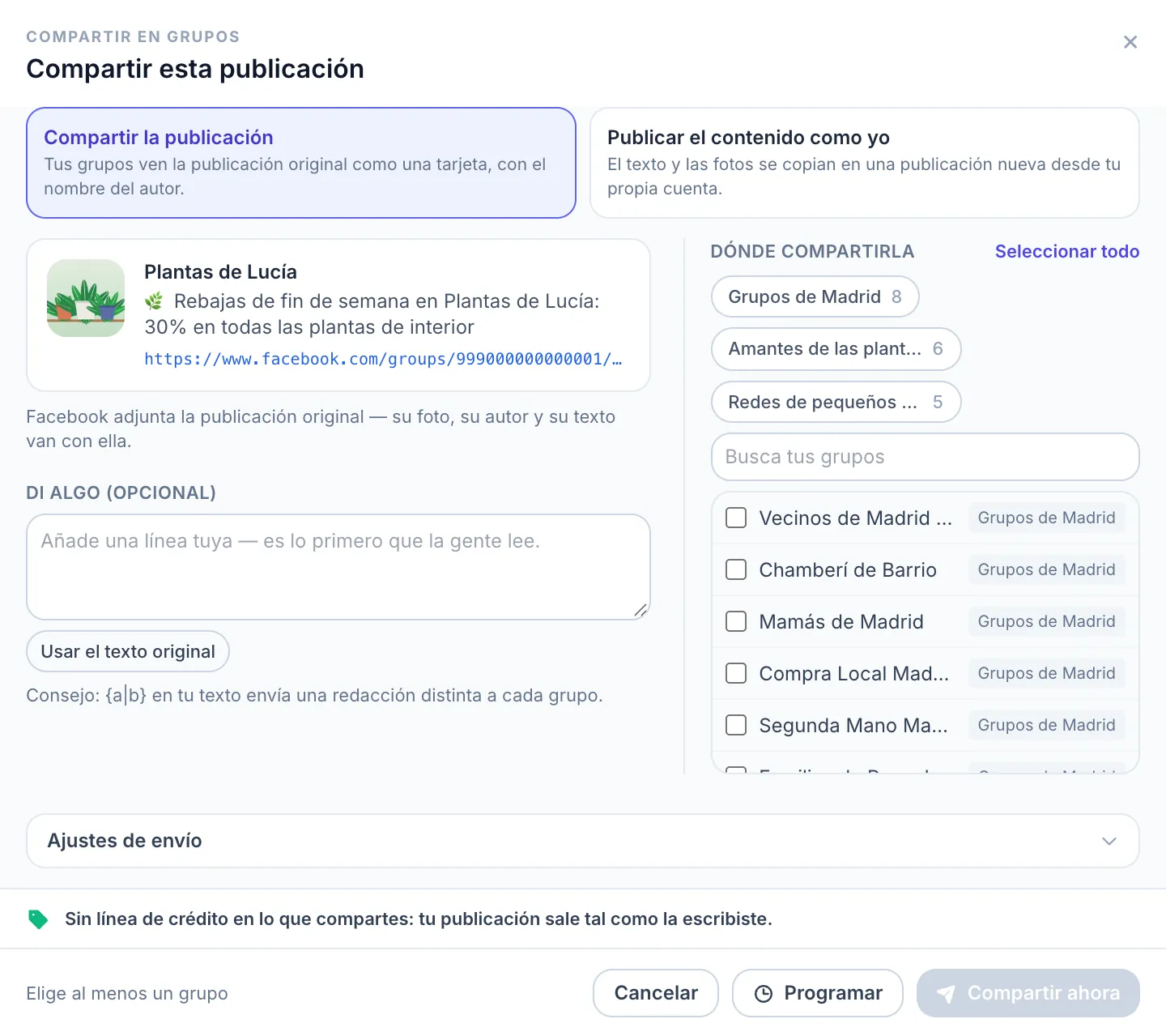Click the Plantas de Lucía author name

220,271
